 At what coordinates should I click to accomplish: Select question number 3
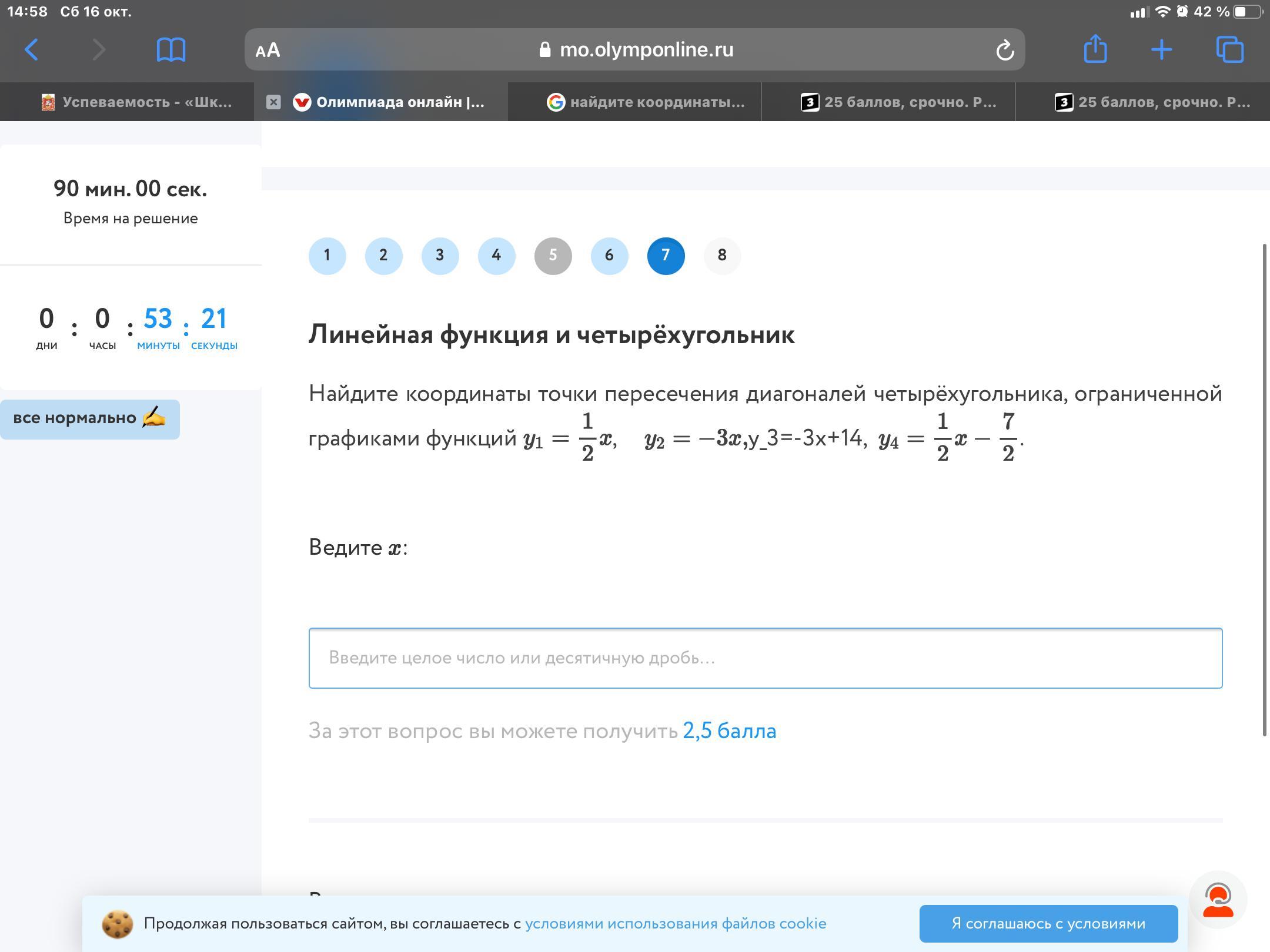(x=440, y=256)
